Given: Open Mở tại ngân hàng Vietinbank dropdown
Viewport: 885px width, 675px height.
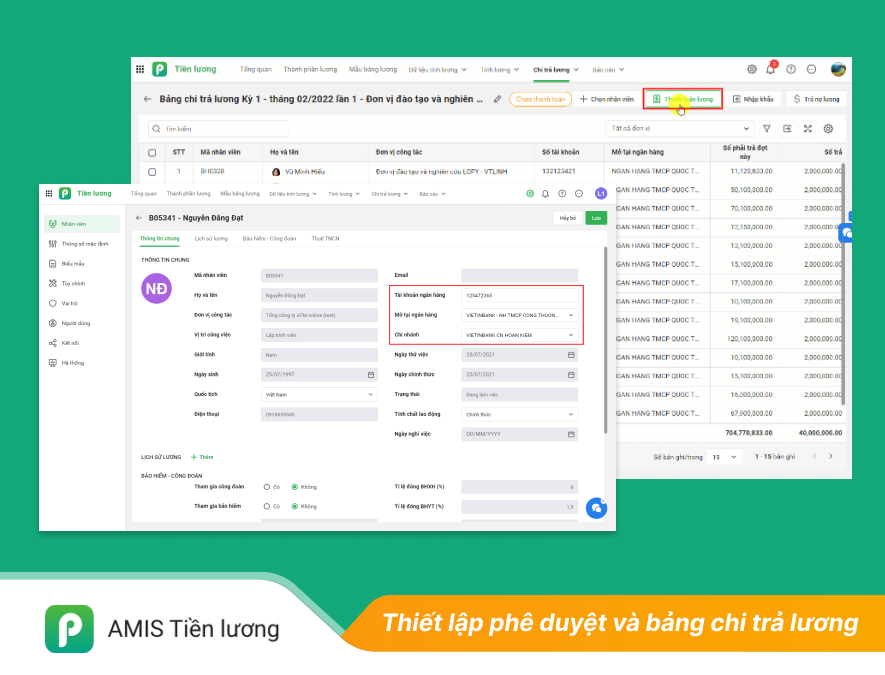Looking at the screenshot, I should coord(519,315).
